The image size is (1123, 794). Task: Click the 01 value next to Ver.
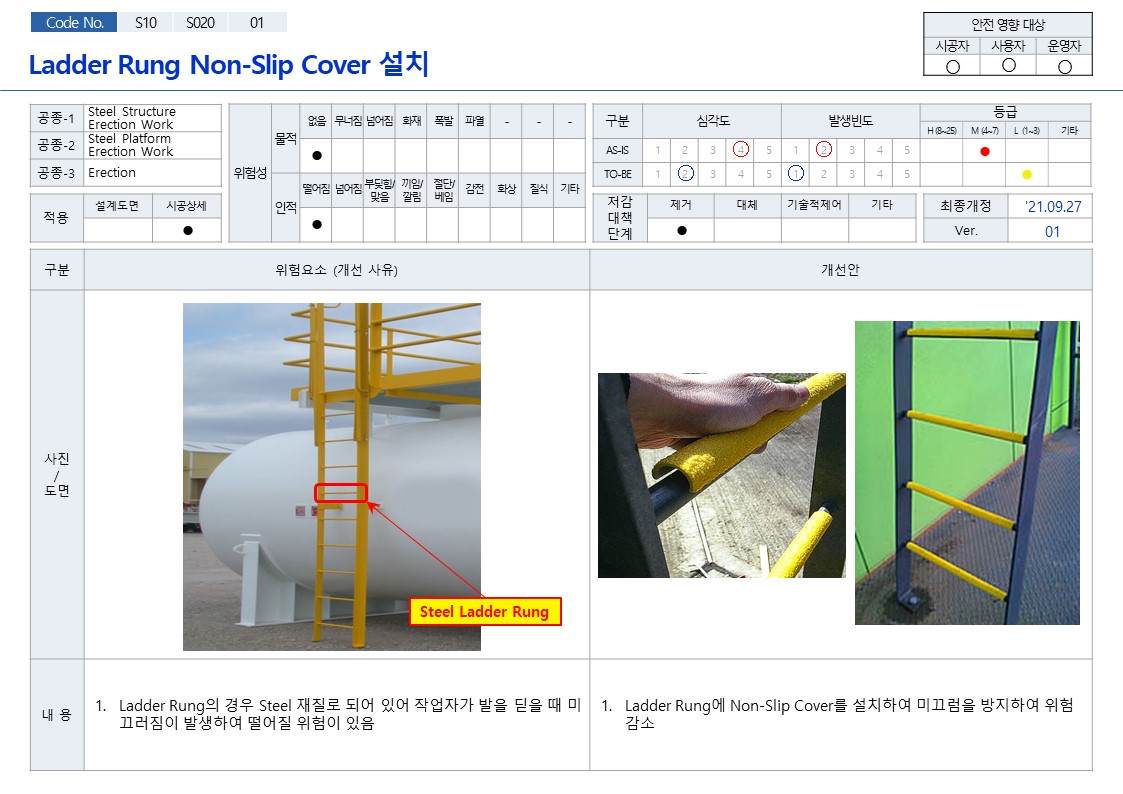tap(1052, 231)
